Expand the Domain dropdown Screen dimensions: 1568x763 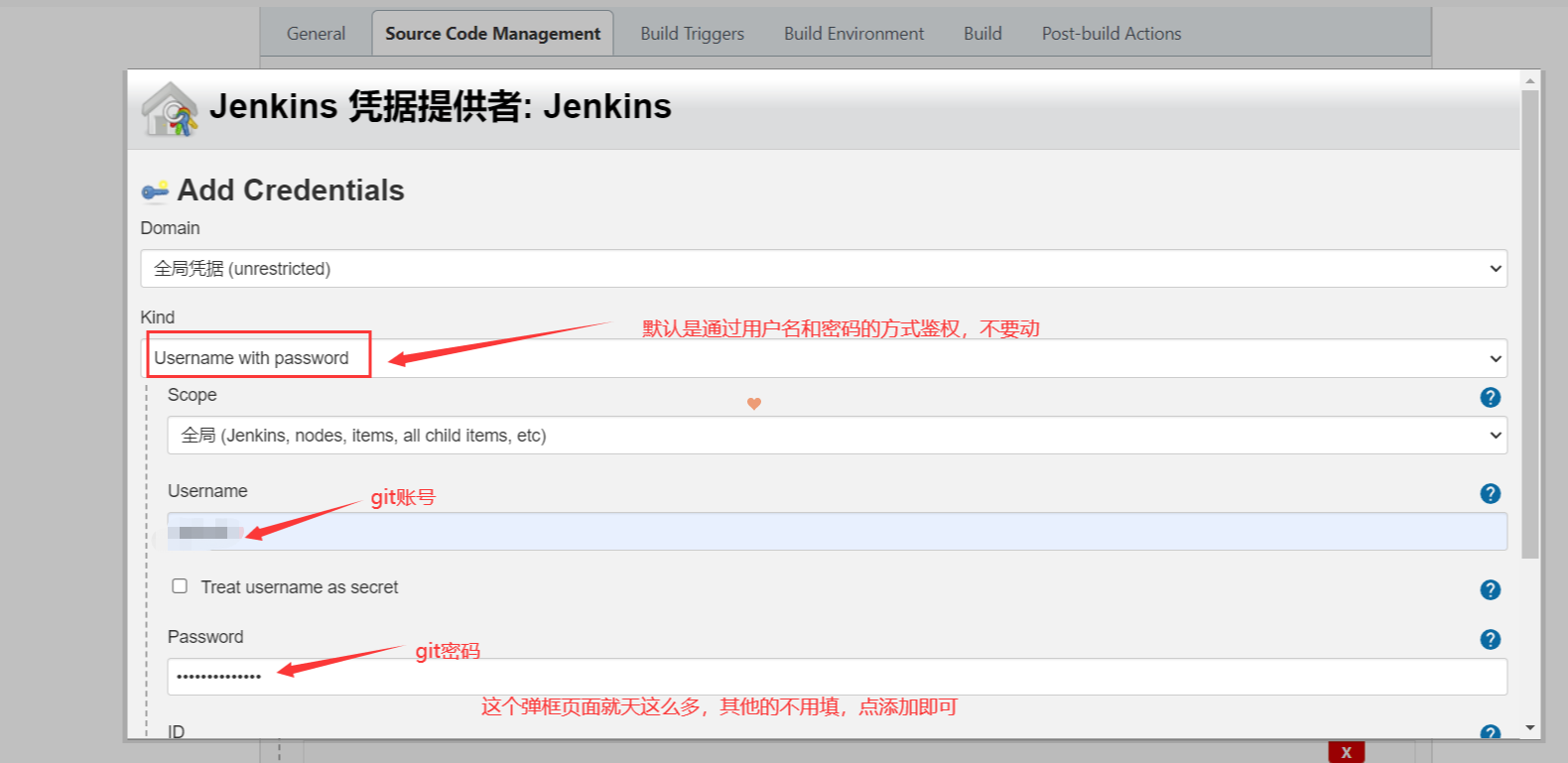click(x=824, y=269)
